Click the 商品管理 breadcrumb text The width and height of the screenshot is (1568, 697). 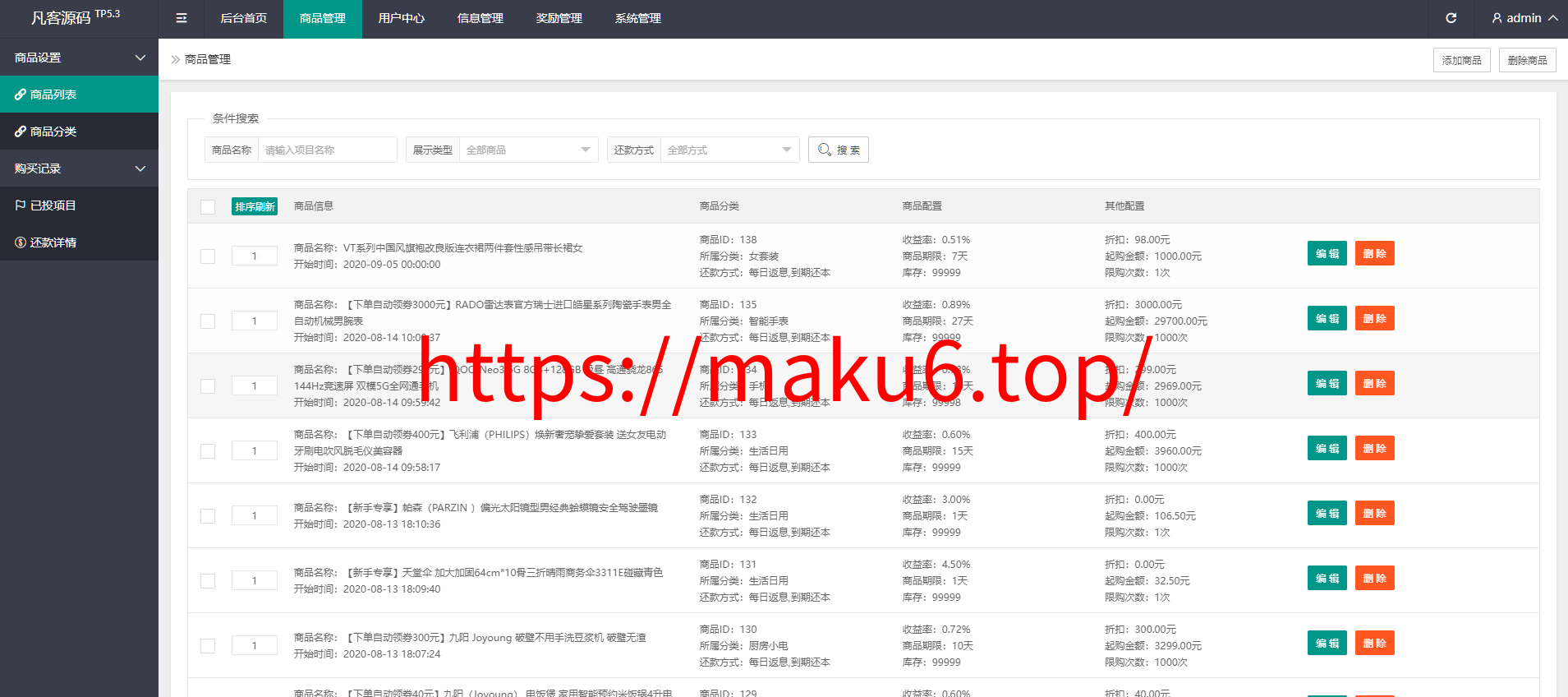pyautogui.click(x=208, y=59)
